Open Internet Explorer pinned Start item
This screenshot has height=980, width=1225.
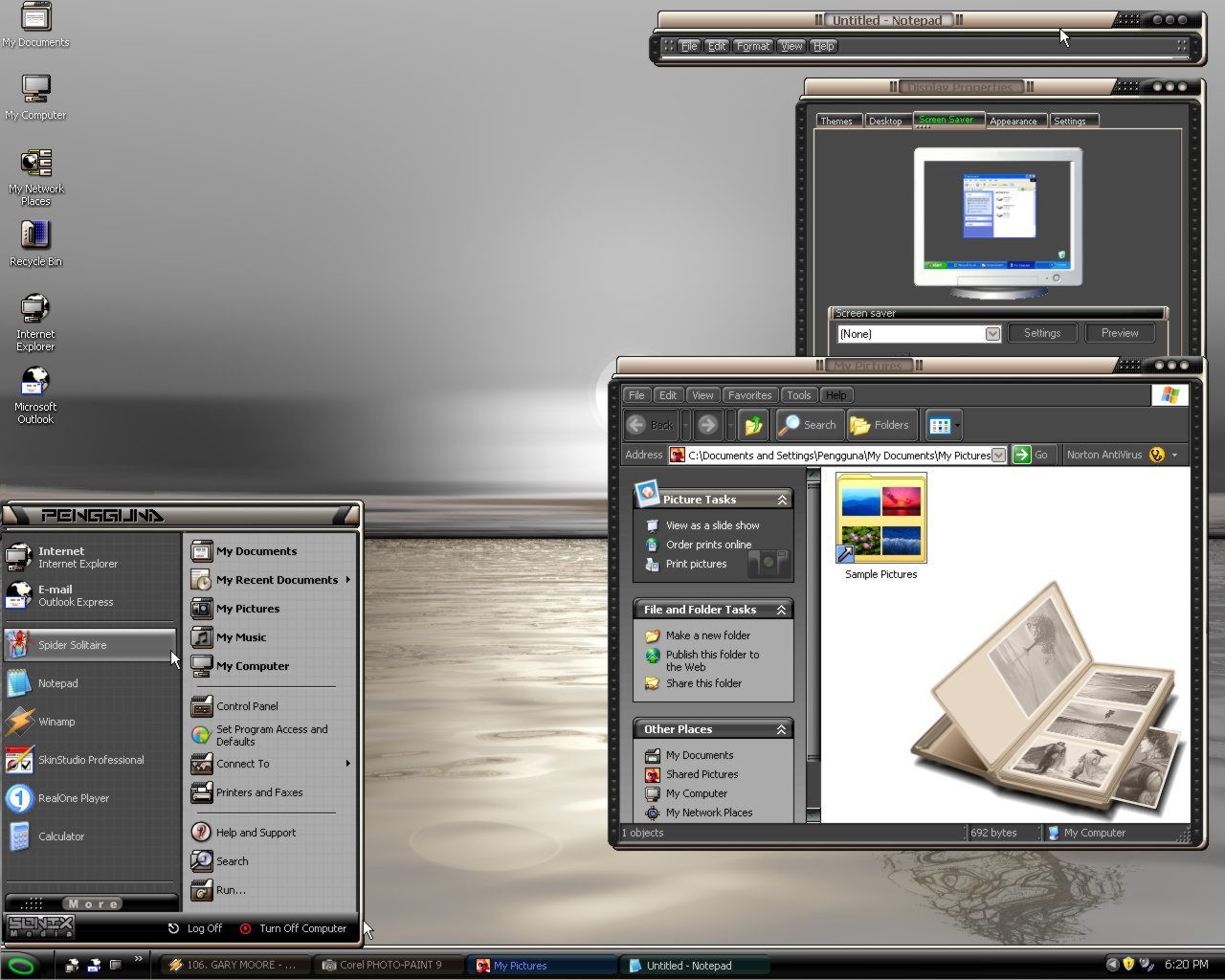90,557
